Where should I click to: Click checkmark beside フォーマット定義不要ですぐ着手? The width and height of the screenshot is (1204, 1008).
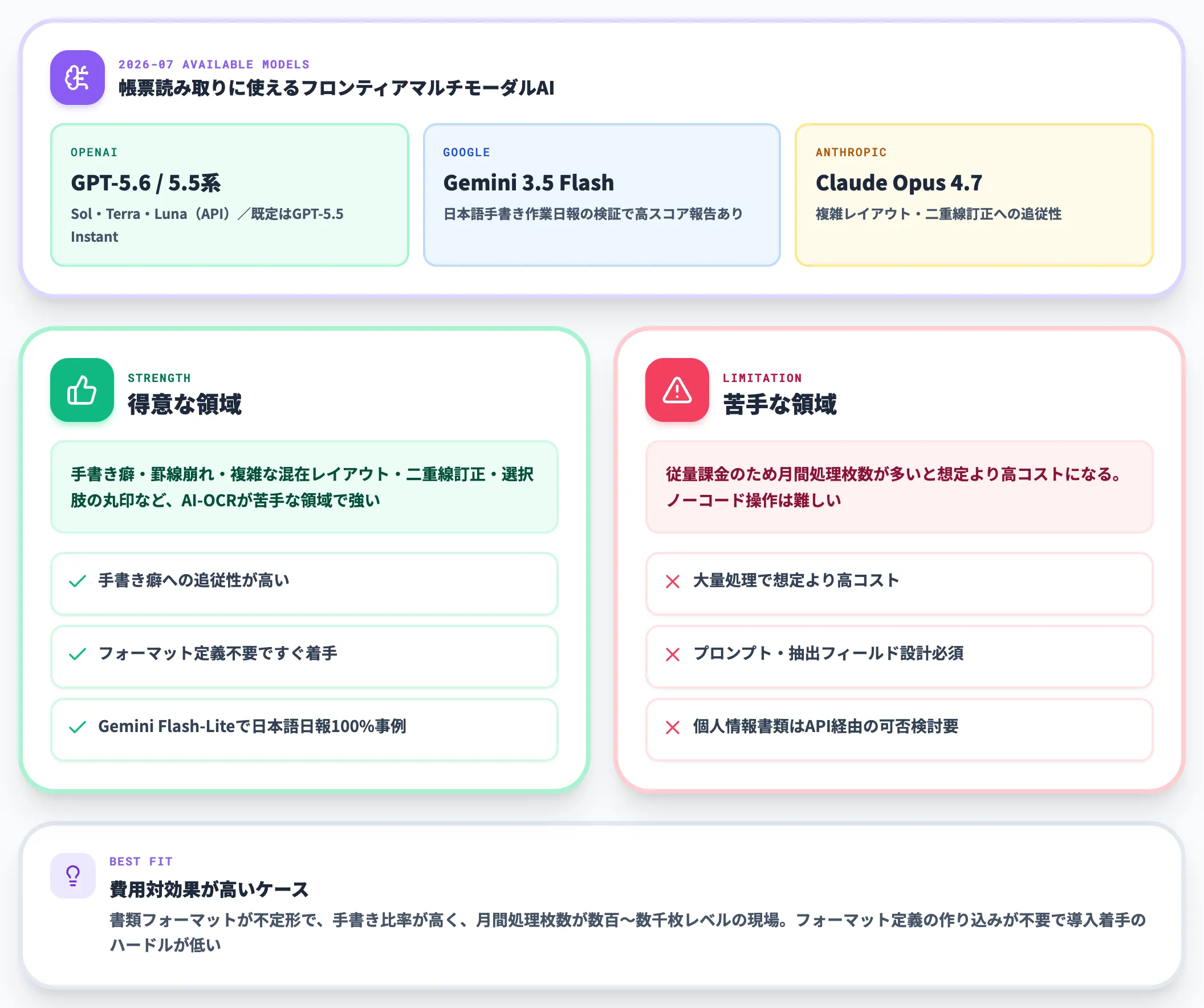coord(78,654)
